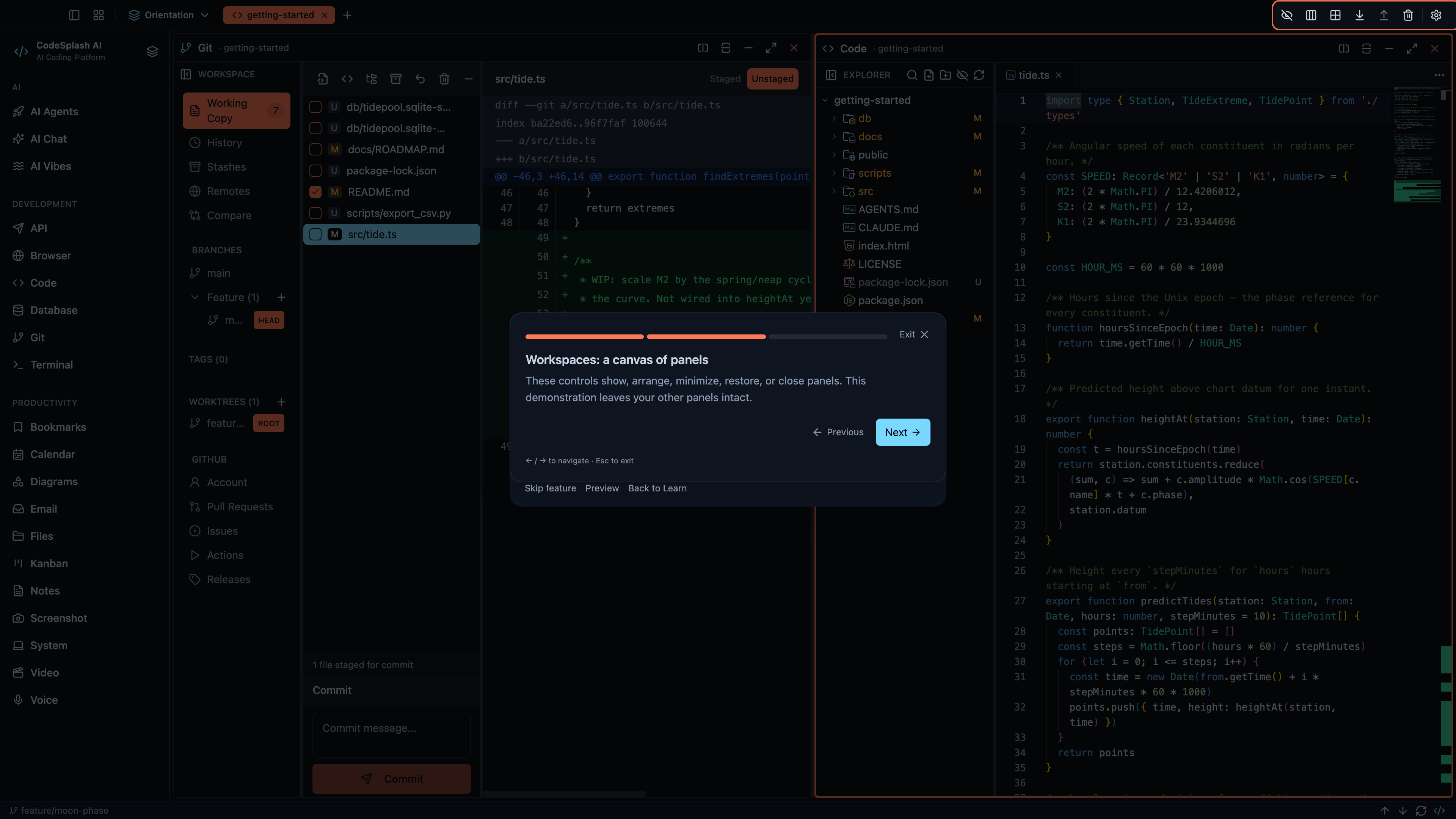Toggle folder tree view in Git toolbar
Screen dimensions: 1456x819
pyautogui.click(x=371, y=78)
